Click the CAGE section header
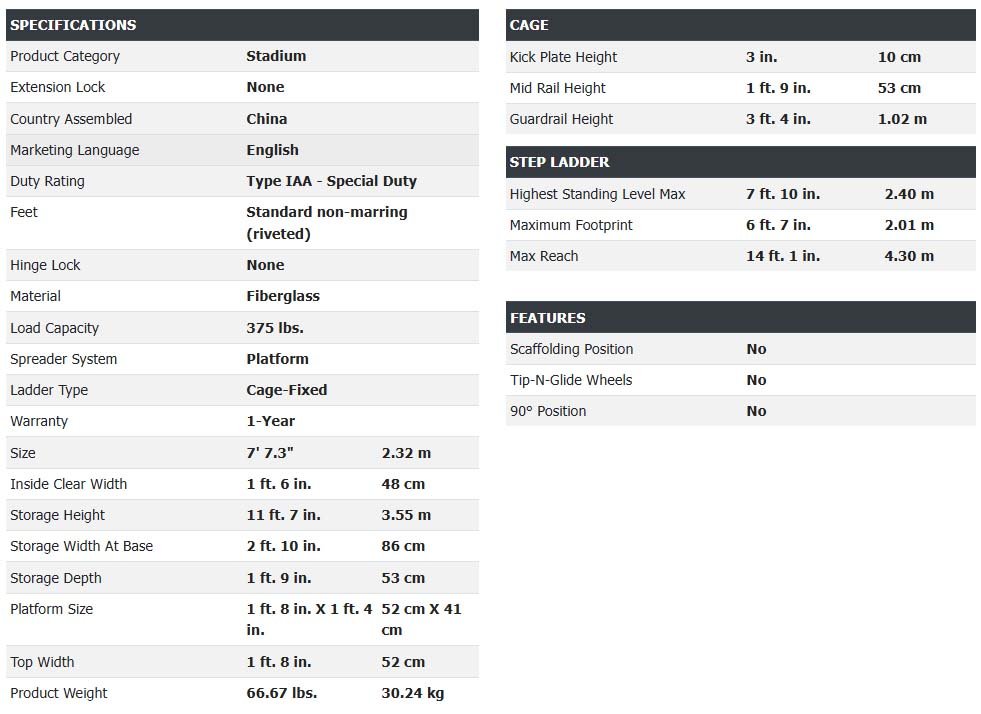 click(529, 25)
